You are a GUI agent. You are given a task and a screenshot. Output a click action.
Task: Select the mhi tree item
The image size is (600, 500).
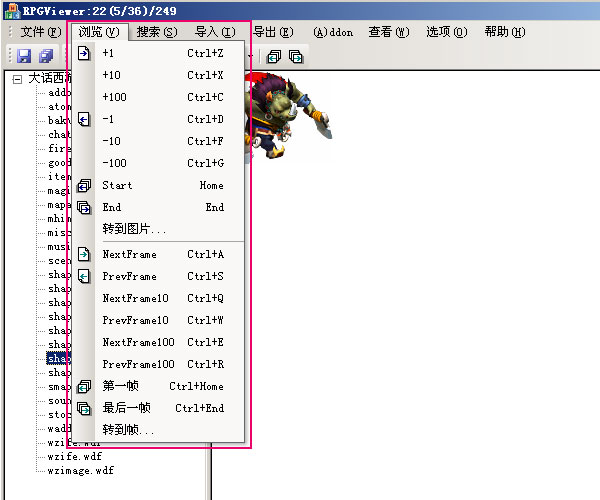click(x=59, y=219)
